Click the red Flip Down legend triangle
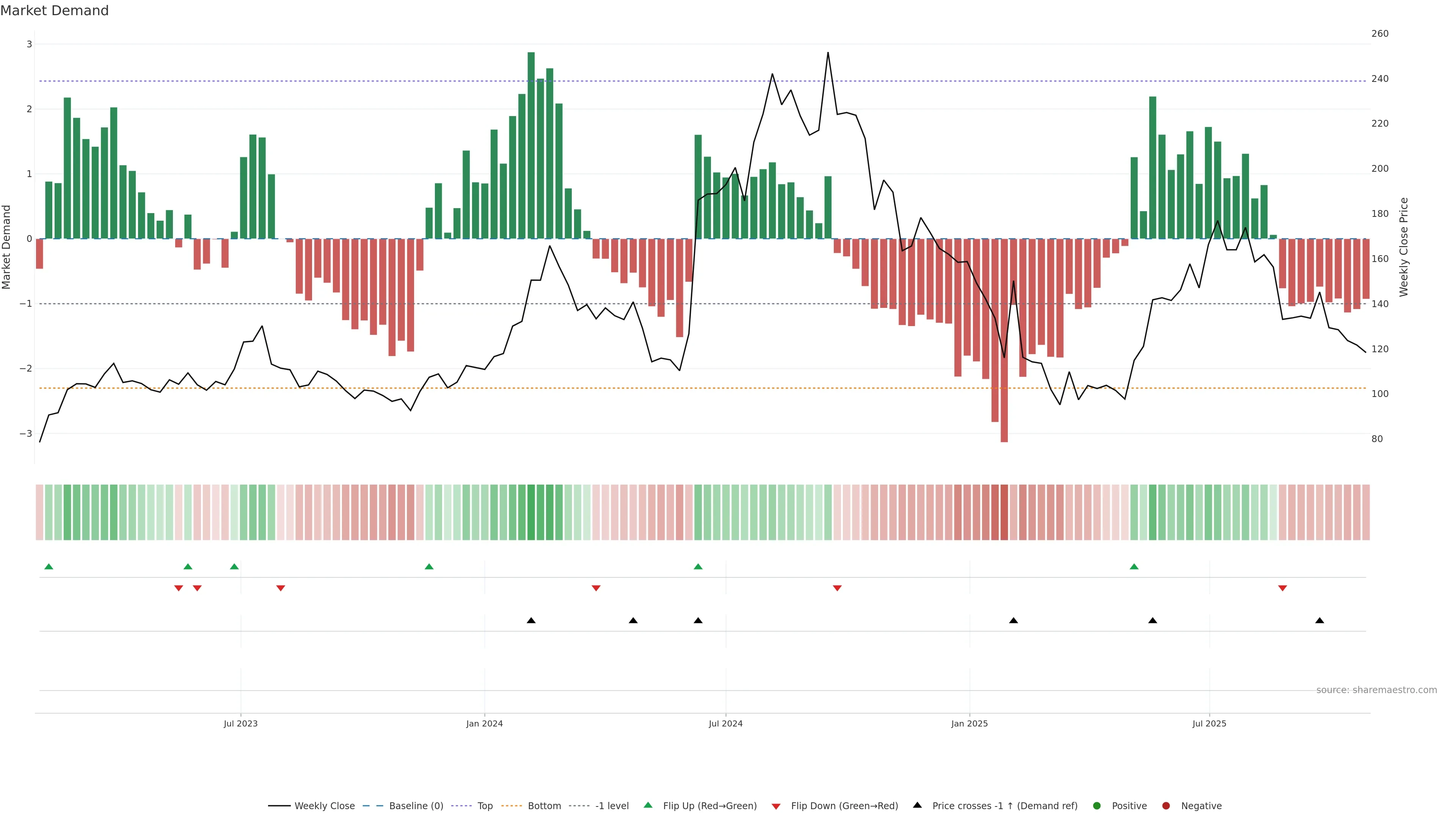This screenshot has height=819, width=1456. point(776,806)
